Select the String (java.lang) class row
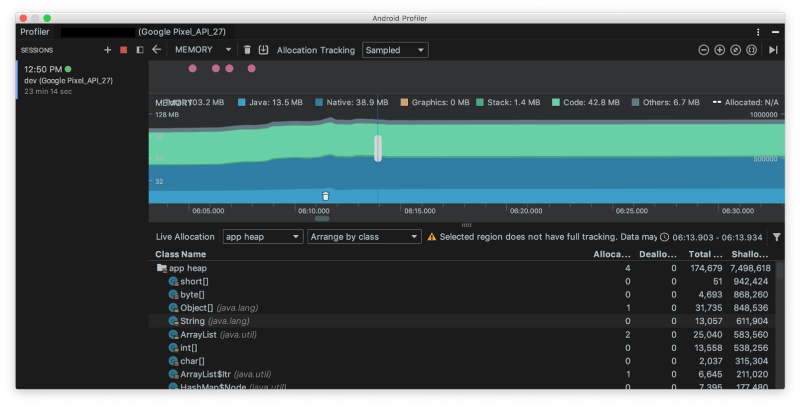 point(205,321)
